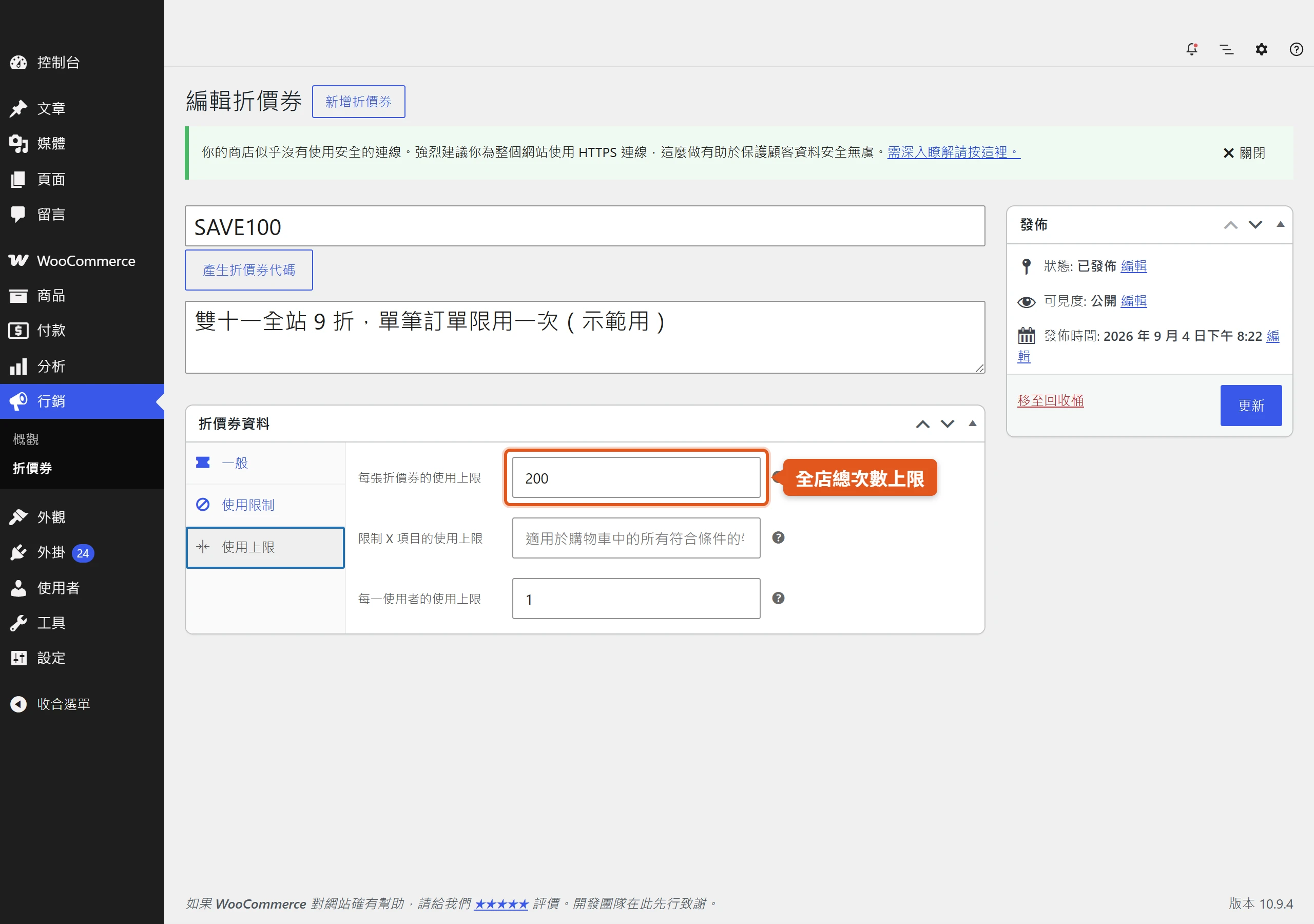Click the 產生折價券代碼 button

249,269
